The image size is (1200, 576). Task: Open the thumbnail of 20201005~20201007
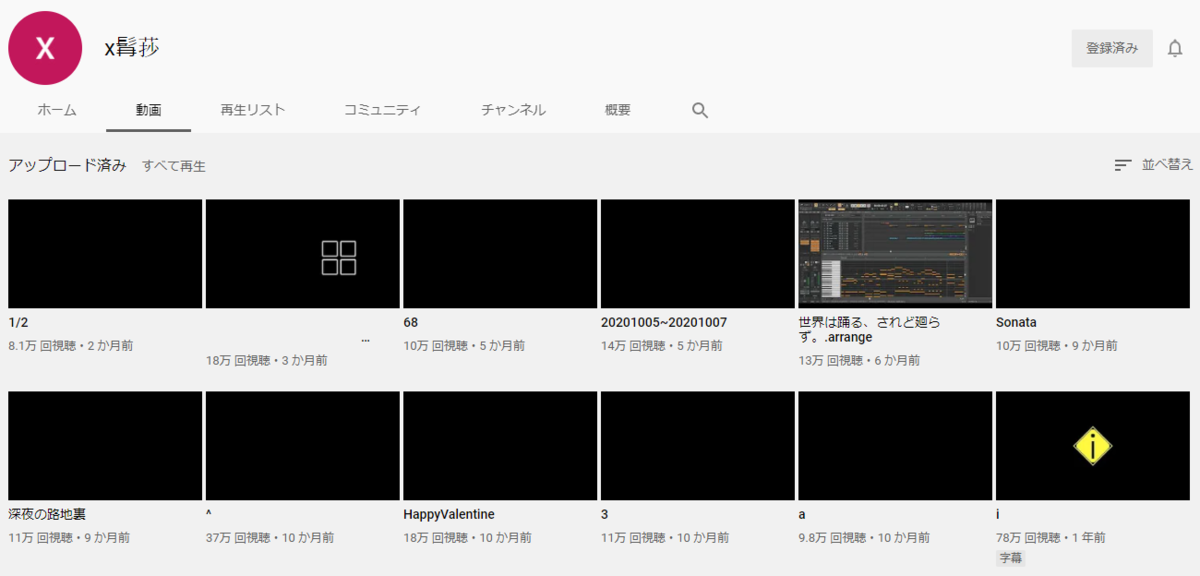point(698,253)
